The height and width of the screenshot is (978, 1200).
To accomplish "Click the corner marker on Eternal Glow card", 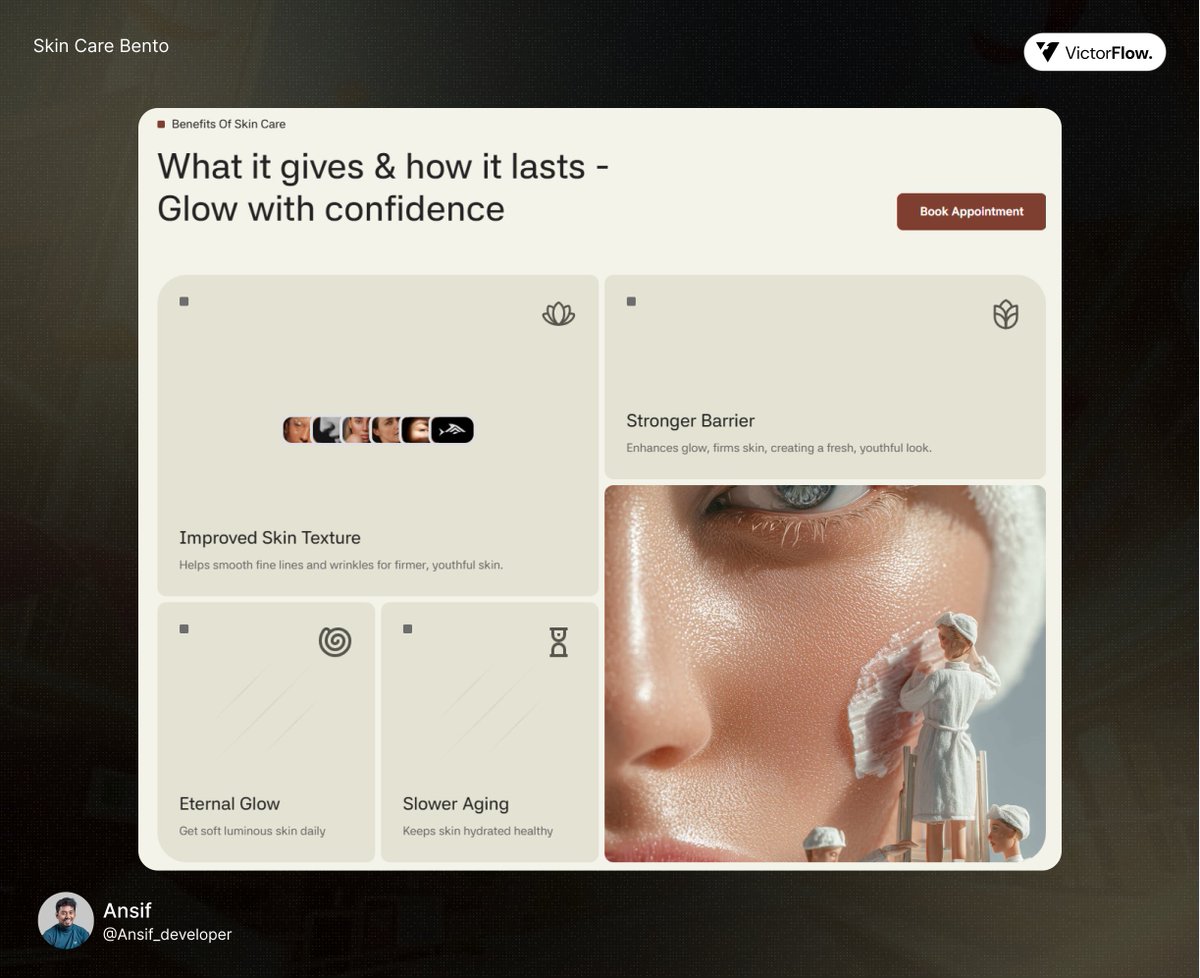I will point(184,628).
